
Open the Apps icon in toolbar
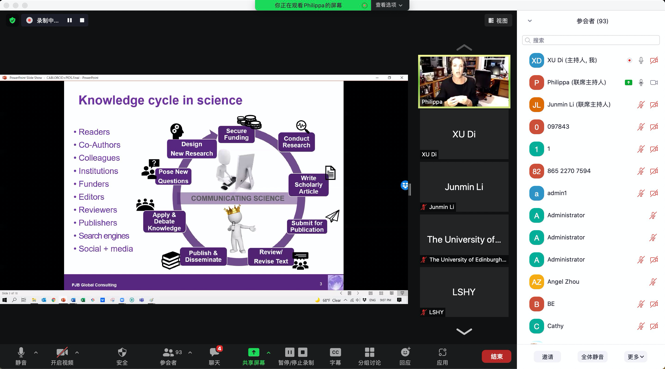(x=442, y=352)
